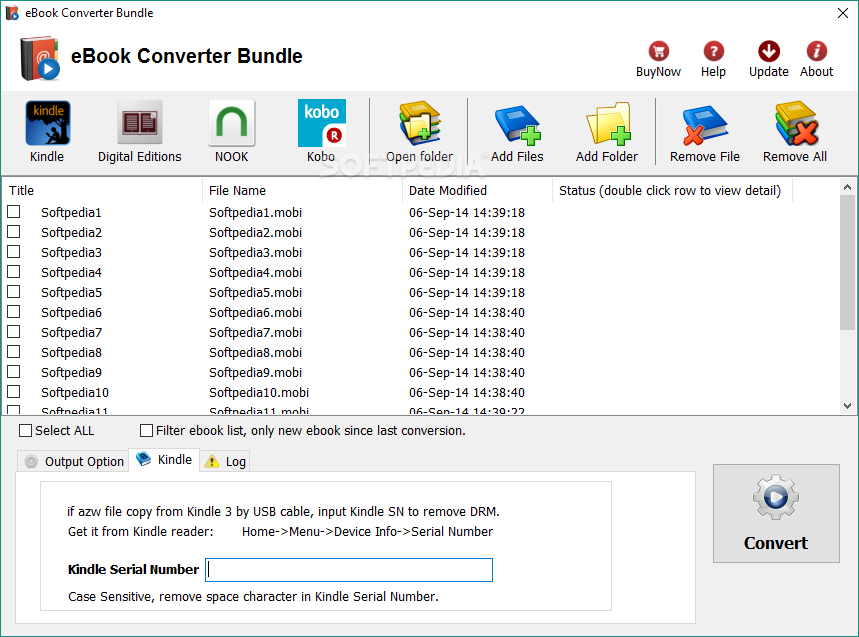Click the Add Files book icon
Viewport: 859px width, 637px height.
(518, 124)
